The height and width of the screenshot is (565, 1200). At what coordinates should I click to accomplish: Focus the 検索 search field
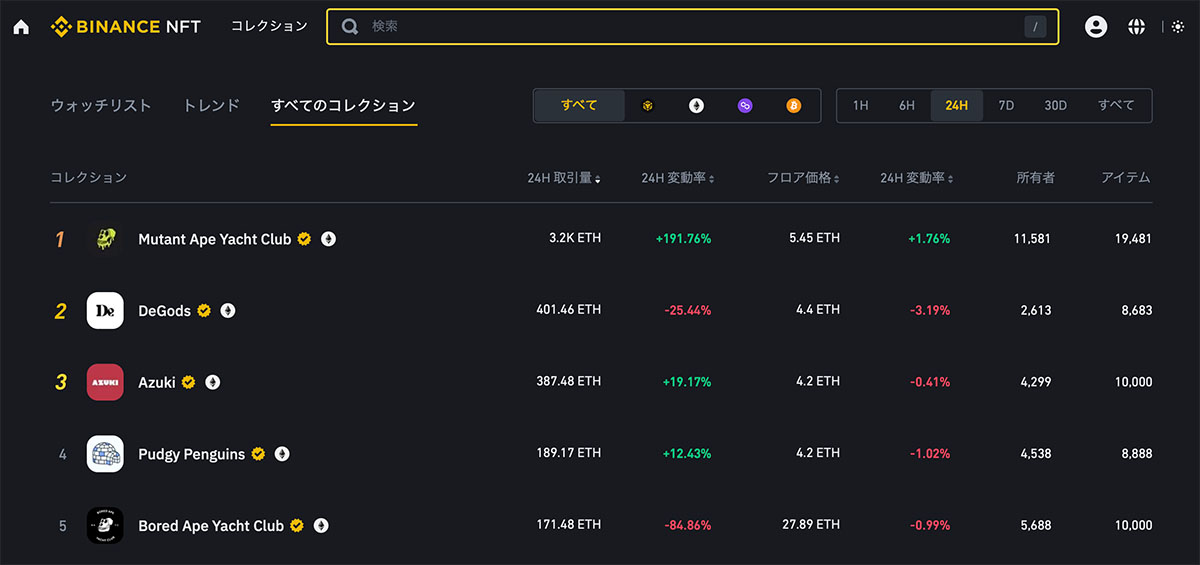coord(692,27)
